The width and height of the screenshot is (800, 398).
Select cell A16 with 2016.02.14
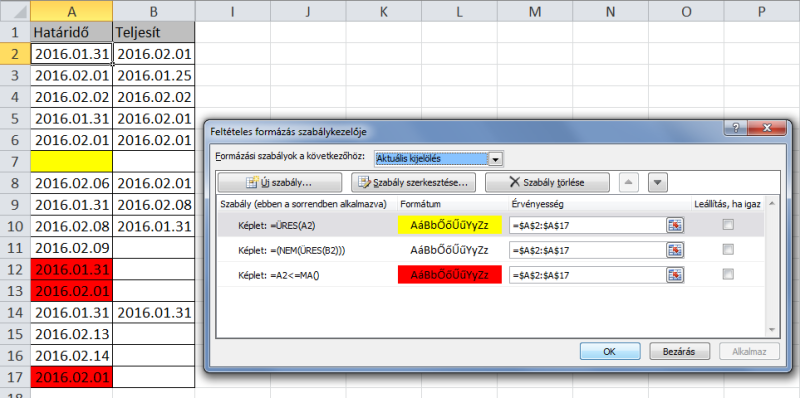71,356
